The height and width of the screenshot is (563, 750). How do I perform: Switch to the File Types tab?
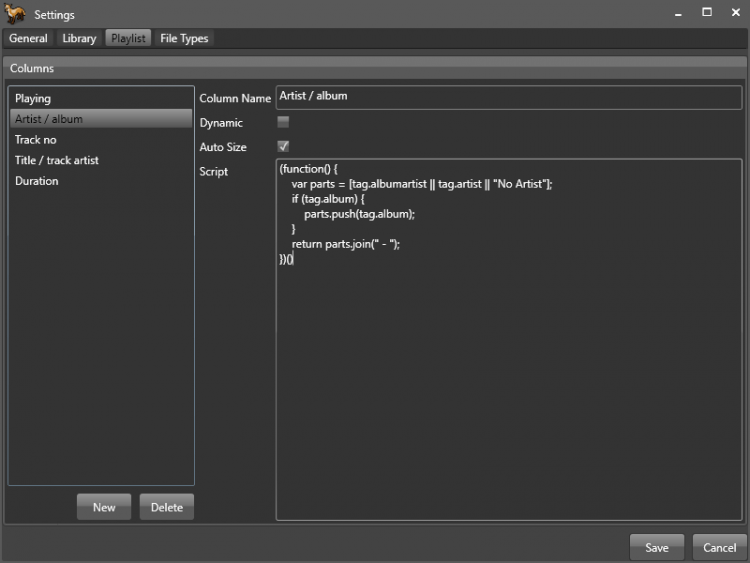[184, 38]
